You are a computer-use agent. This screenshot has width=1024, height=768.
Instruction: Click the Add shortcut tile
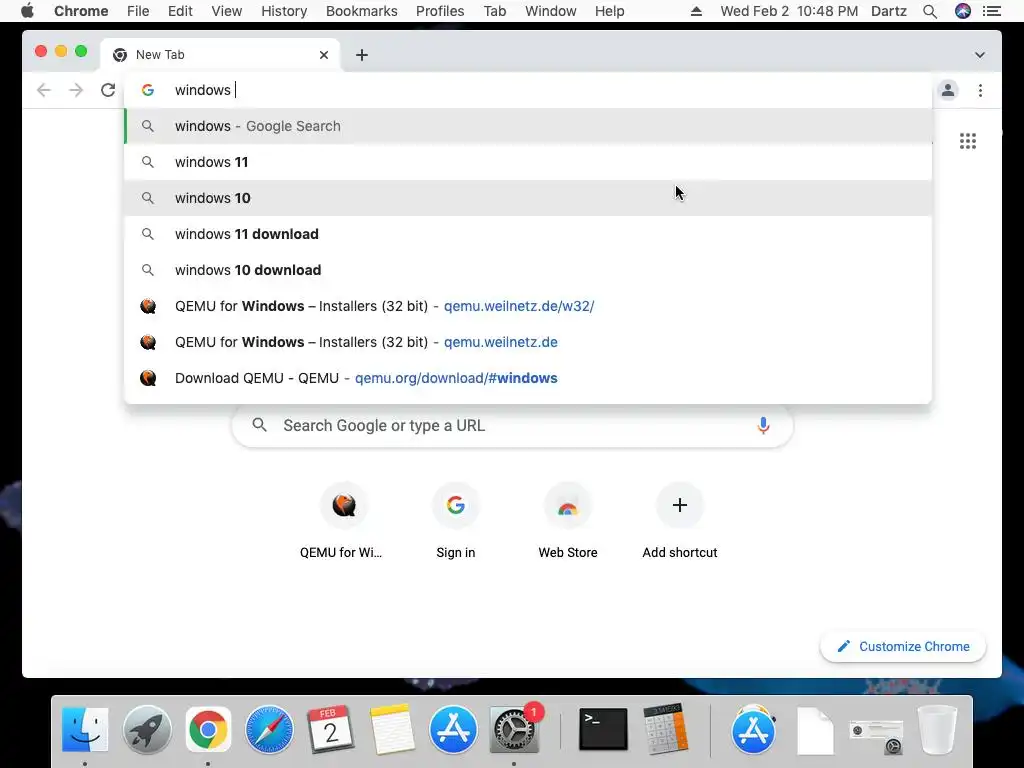click(680, 520)
